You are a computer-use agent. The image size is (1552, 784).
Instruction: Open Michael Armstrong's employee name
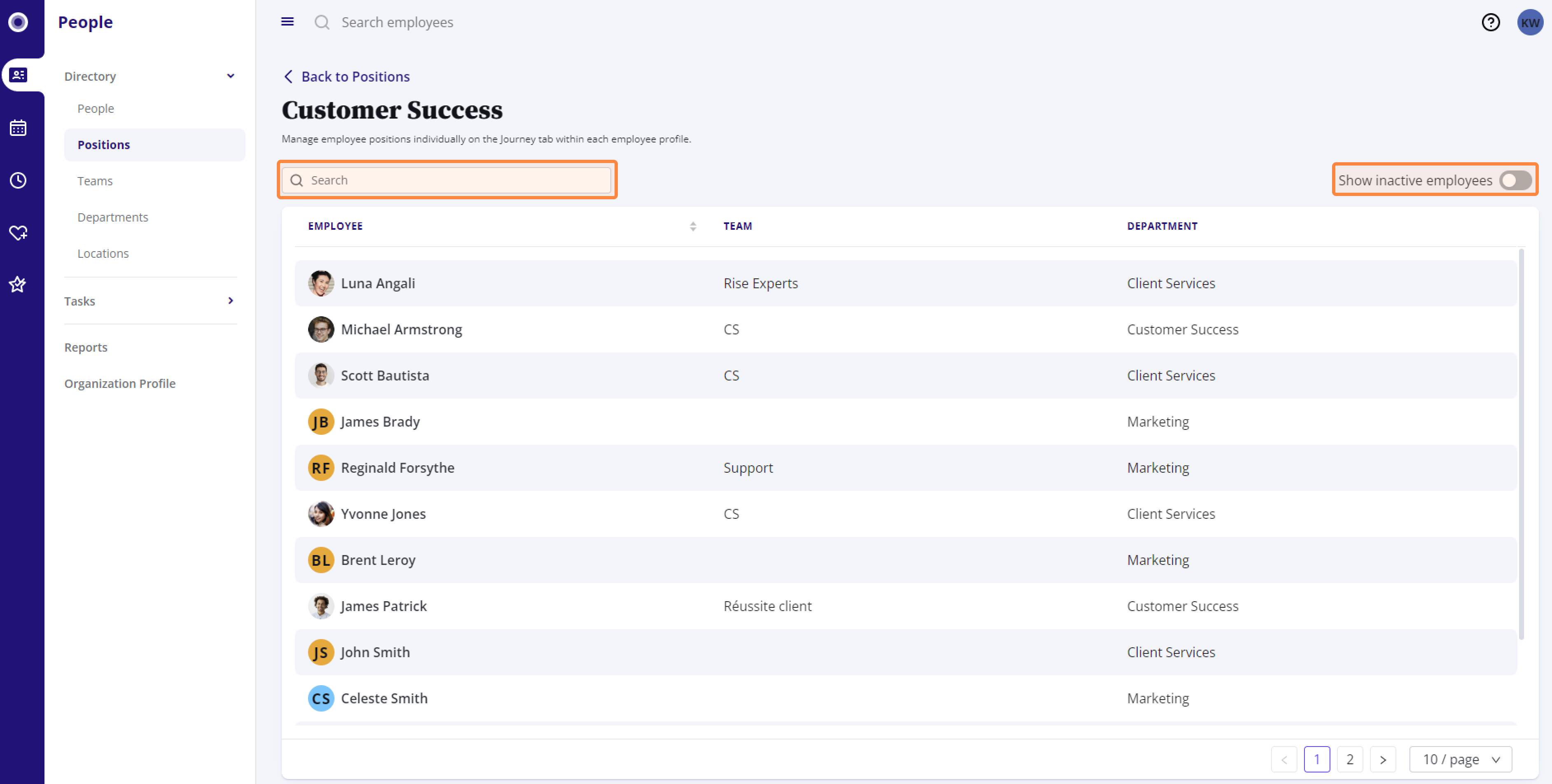pyautogui.click(x=401, y=329)
